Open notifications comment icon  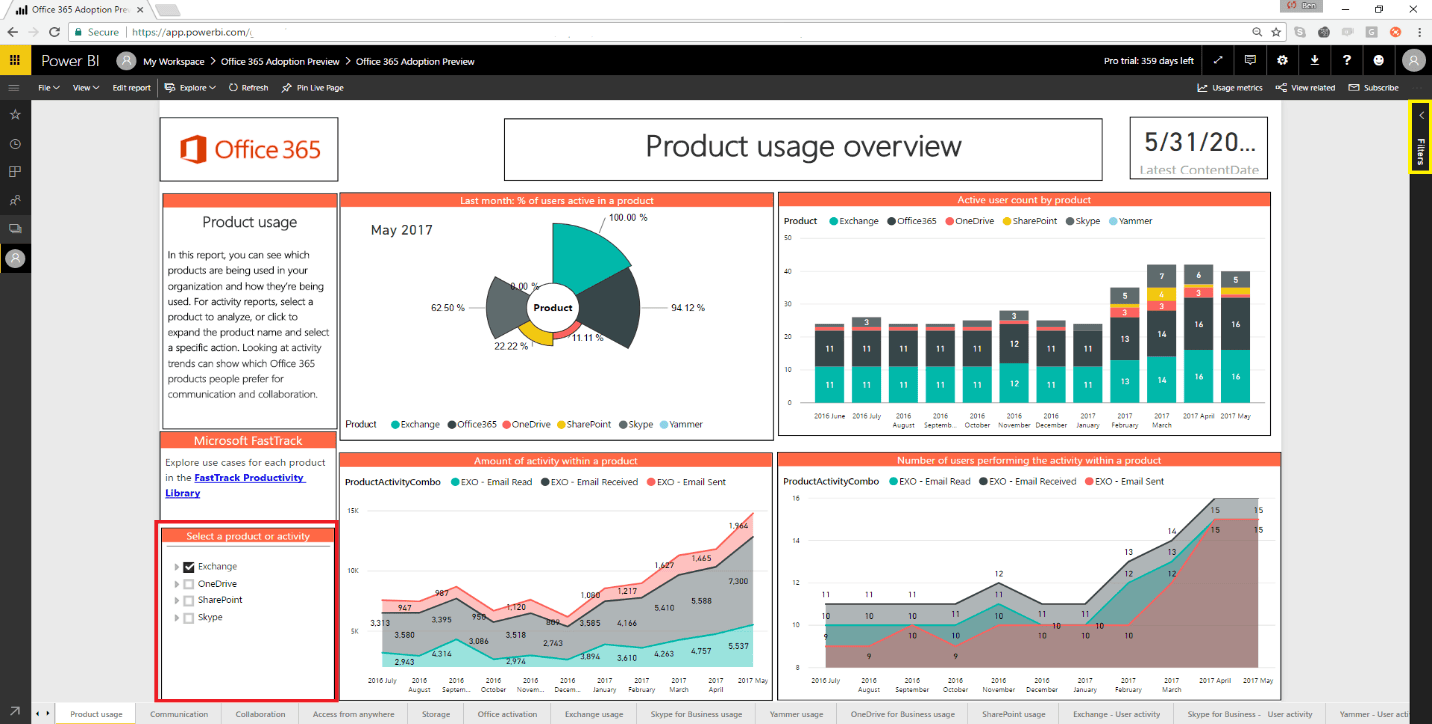(x=1250, y=61)
